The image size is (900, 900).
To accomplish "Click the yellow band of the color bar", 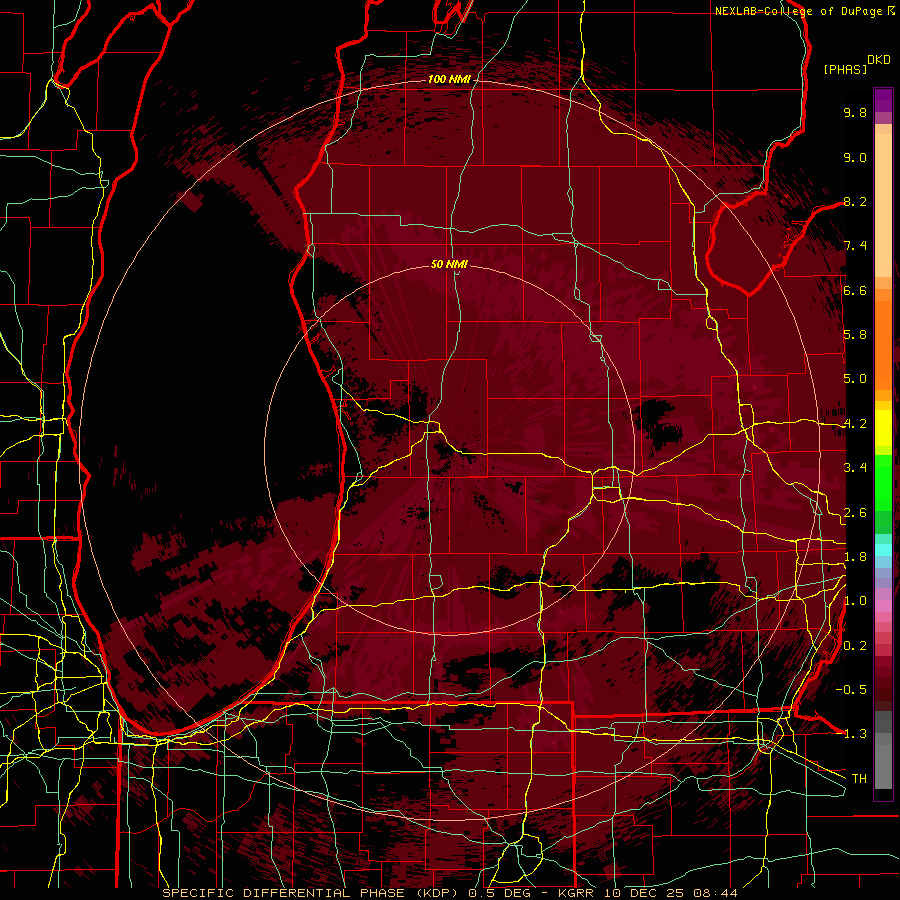I will click(883, 428).
